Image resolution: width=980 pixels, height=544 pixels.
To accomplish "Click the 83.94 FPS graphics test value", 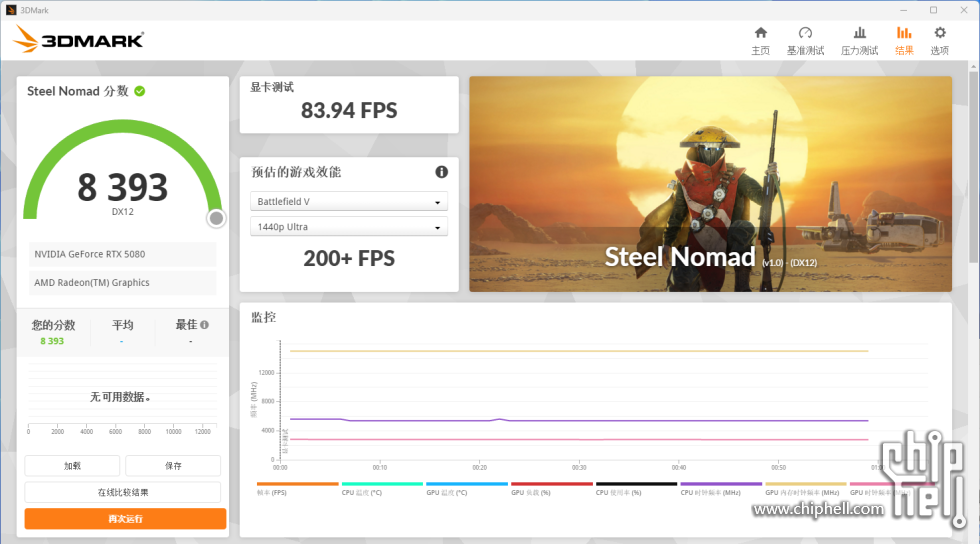I will tap(349, 111).
